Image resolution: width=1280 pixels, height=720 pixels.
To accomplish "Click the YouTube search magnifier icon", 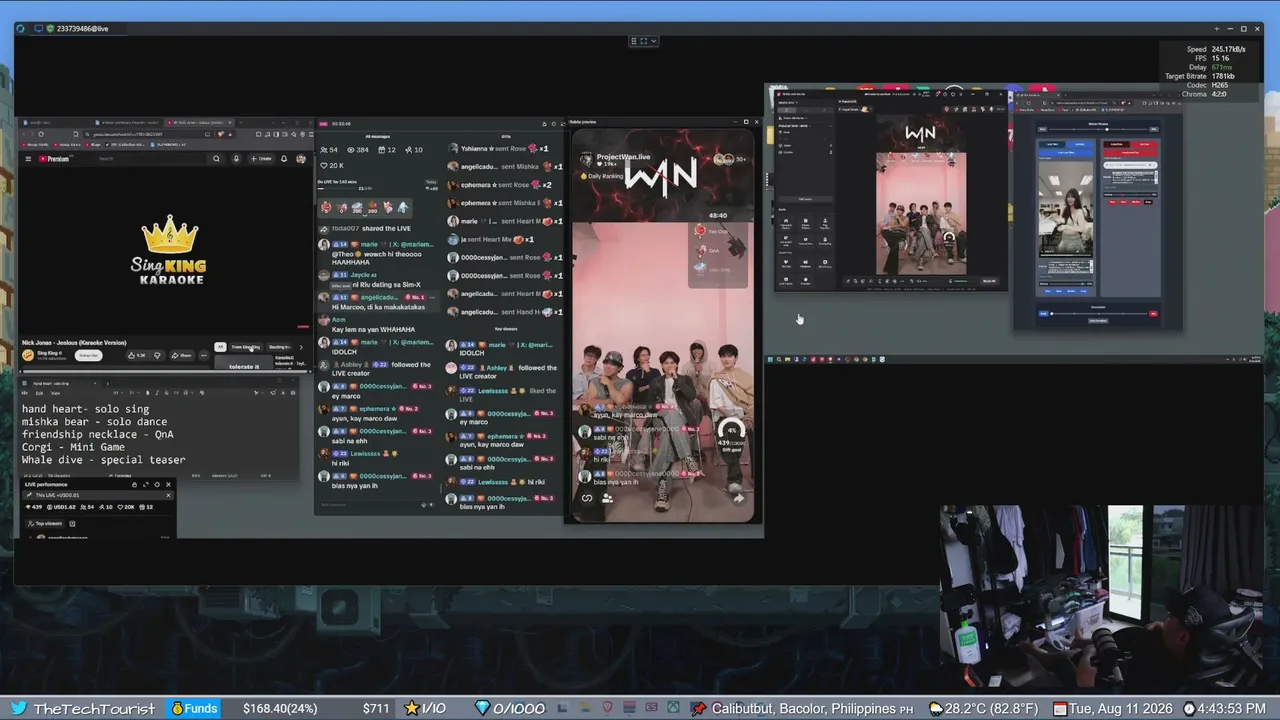I will coord(216,158).
